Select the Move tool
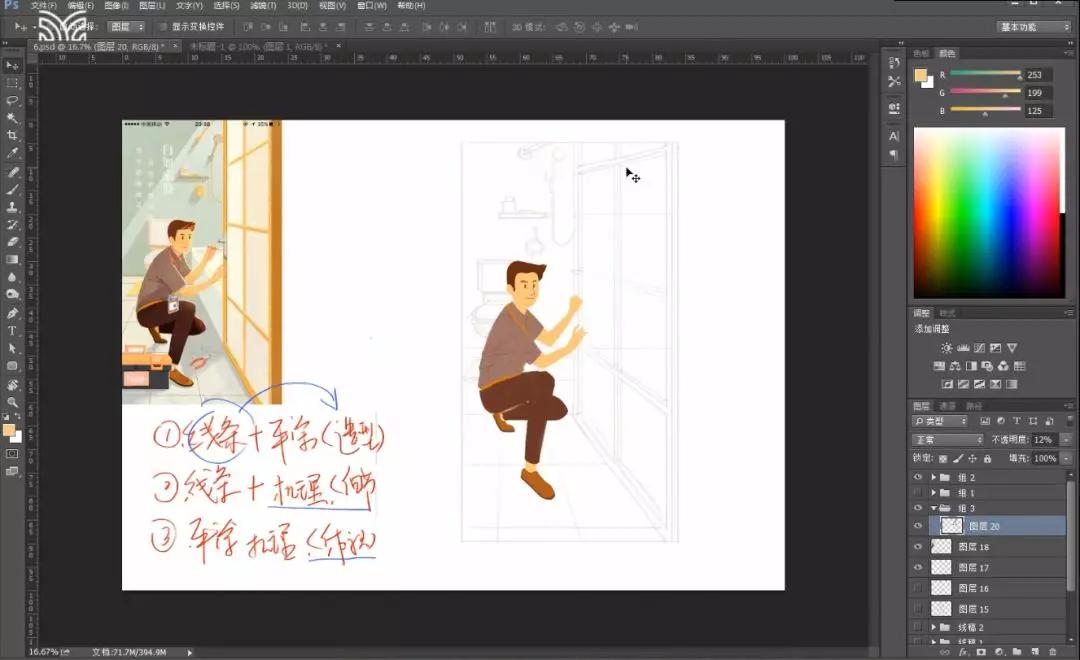The image size is (1080, 660). coord(12,65)
